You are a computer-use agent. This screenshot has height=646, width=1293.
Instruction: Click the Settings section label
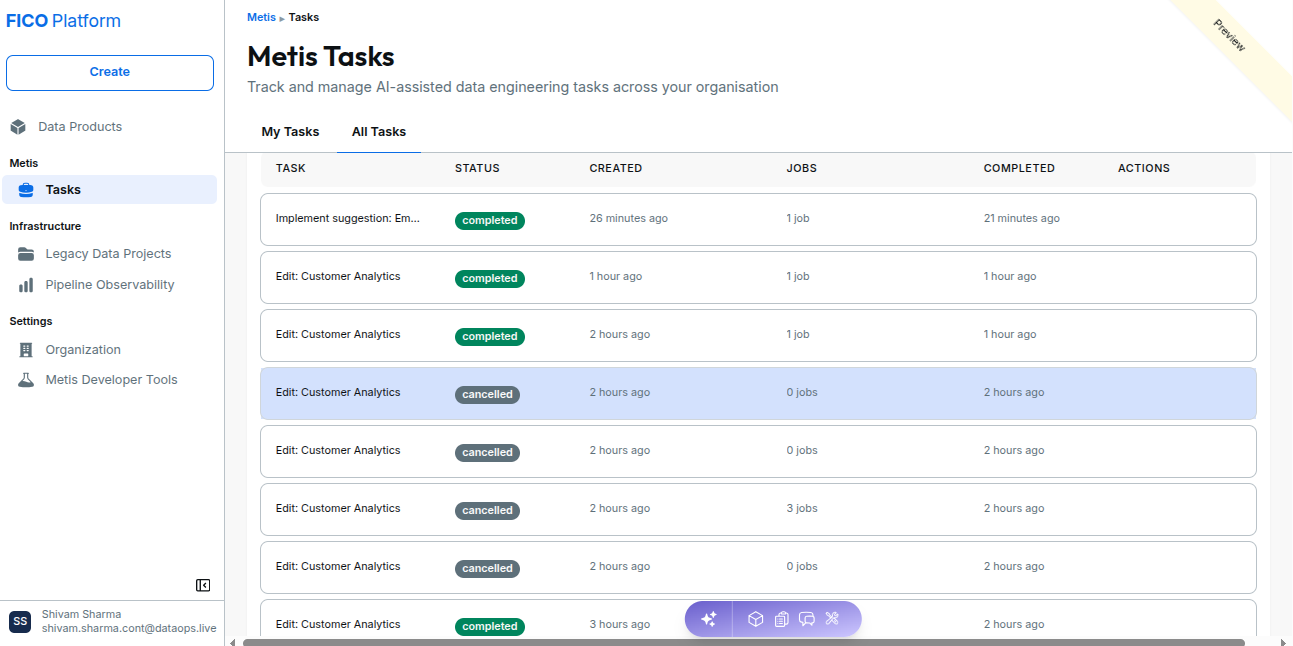click(31, 321)
